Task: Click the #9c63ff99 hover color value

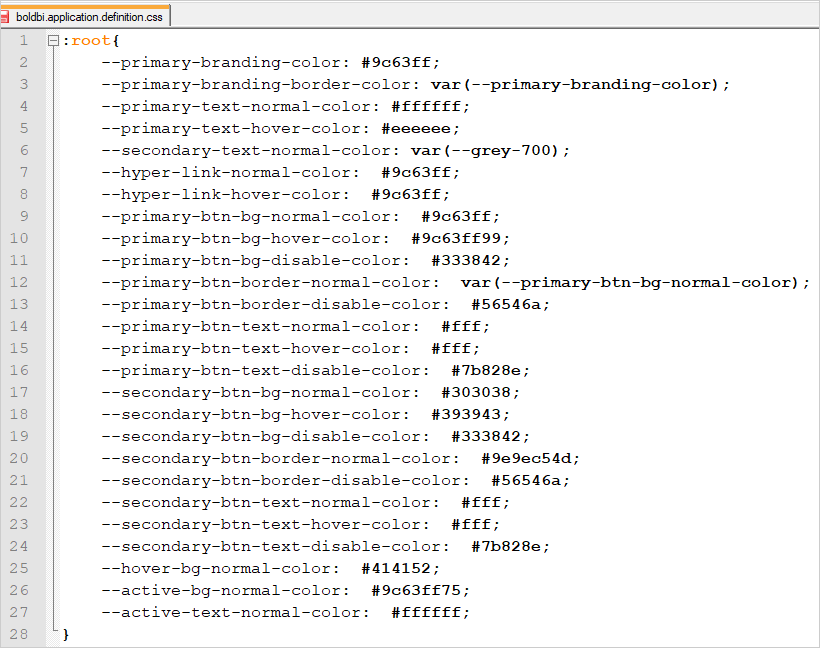Action: coord(460,239)
